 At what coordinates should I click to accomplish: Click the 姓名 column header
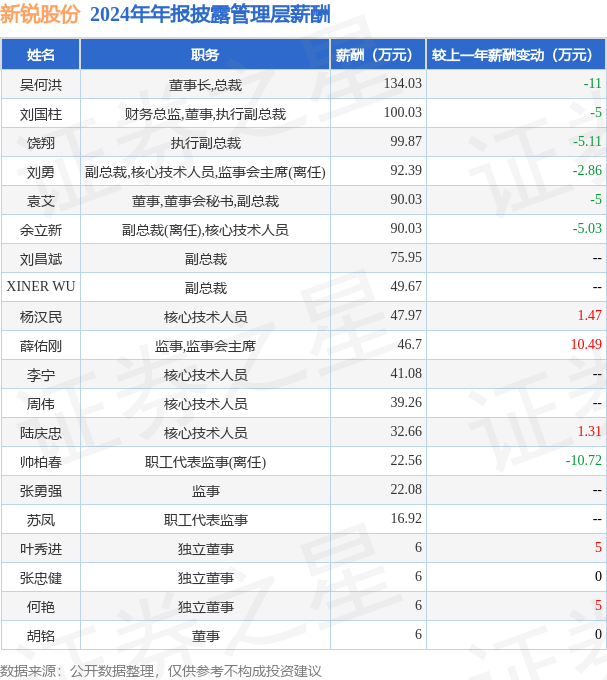tap(41, 55)
